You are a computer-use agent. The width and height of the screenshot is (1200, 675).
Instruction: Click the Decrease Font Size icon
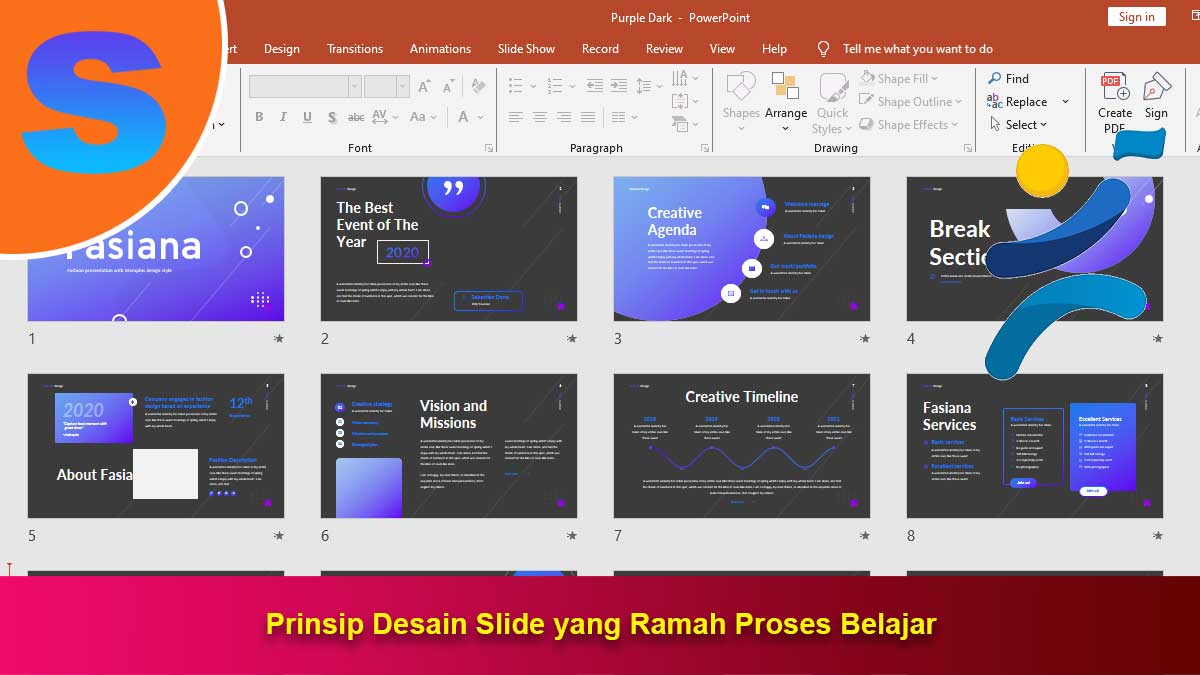pyautogui.click(x=449, y=87)
